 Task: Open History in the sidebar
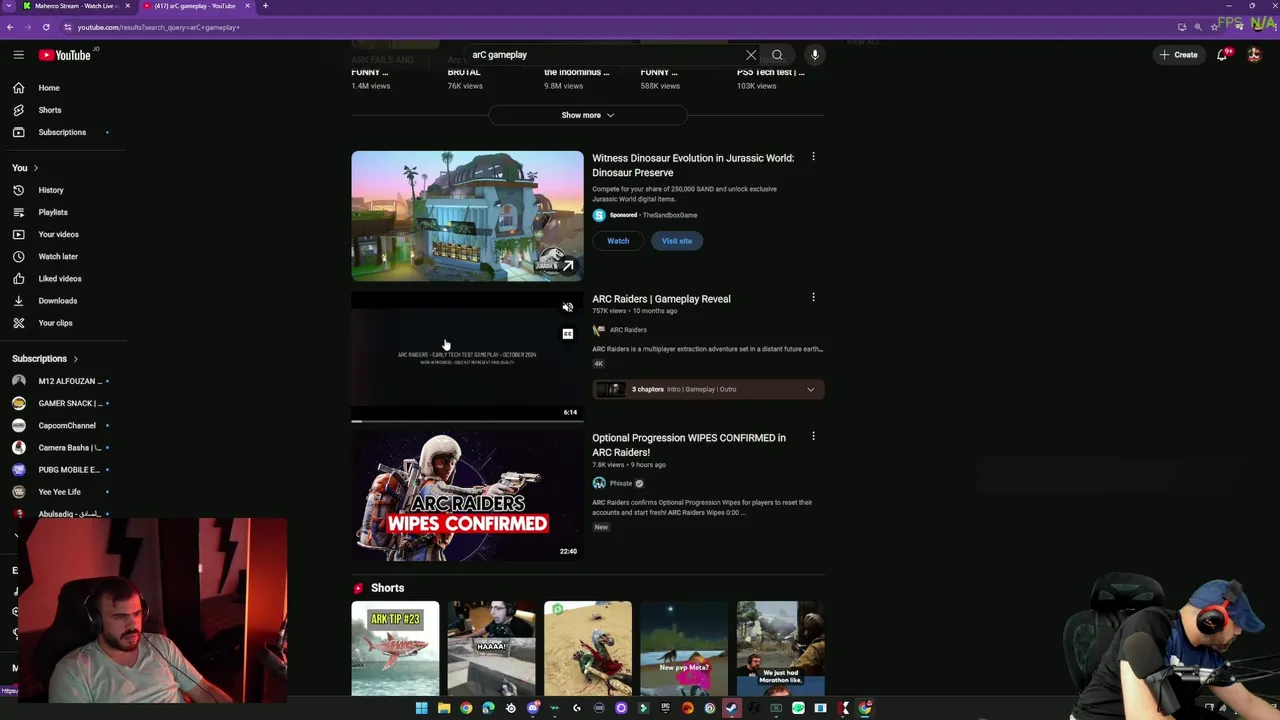click(50, 190)
